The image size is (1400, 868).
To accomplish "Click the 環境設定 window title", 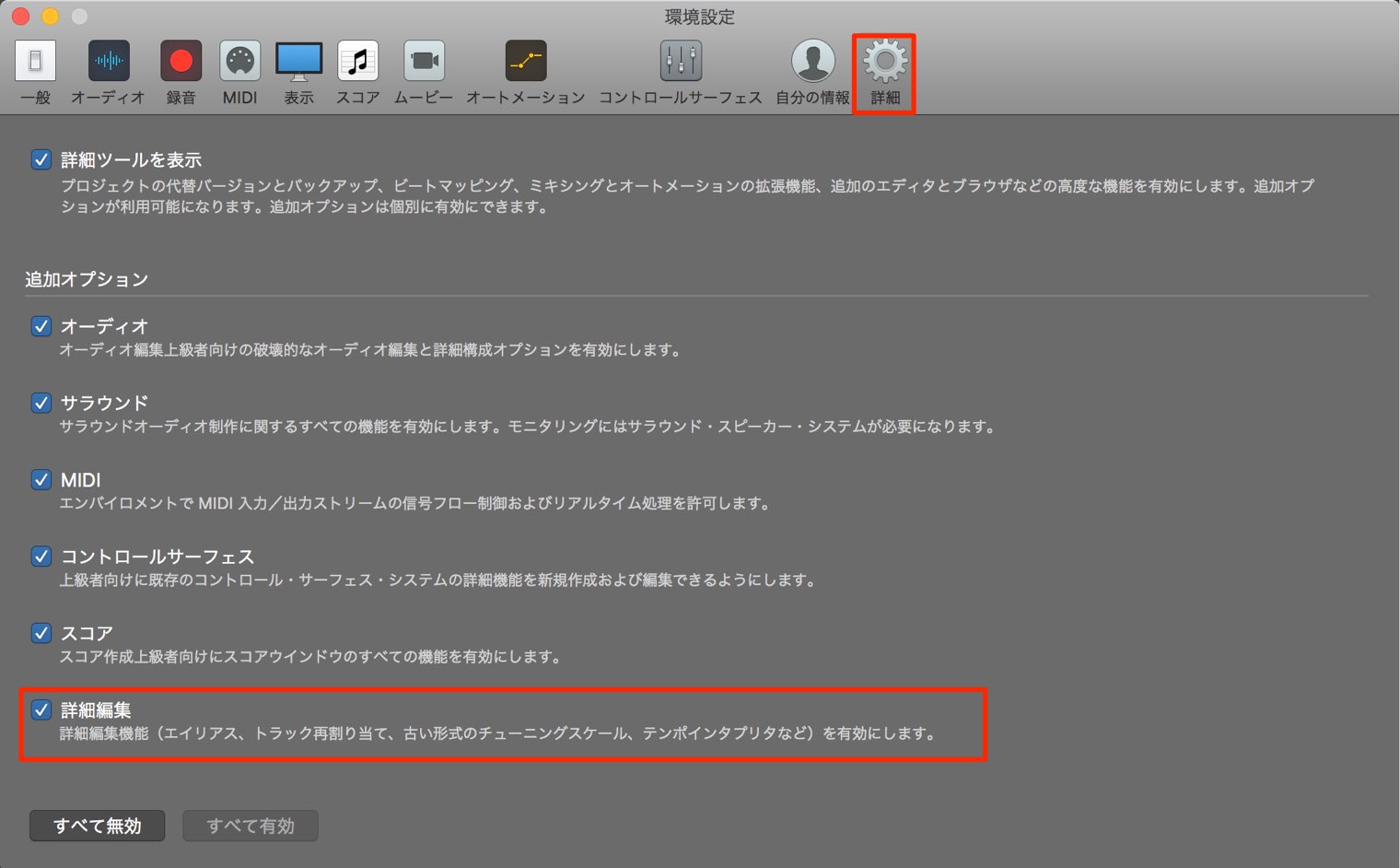I will [x=700, y=17].
